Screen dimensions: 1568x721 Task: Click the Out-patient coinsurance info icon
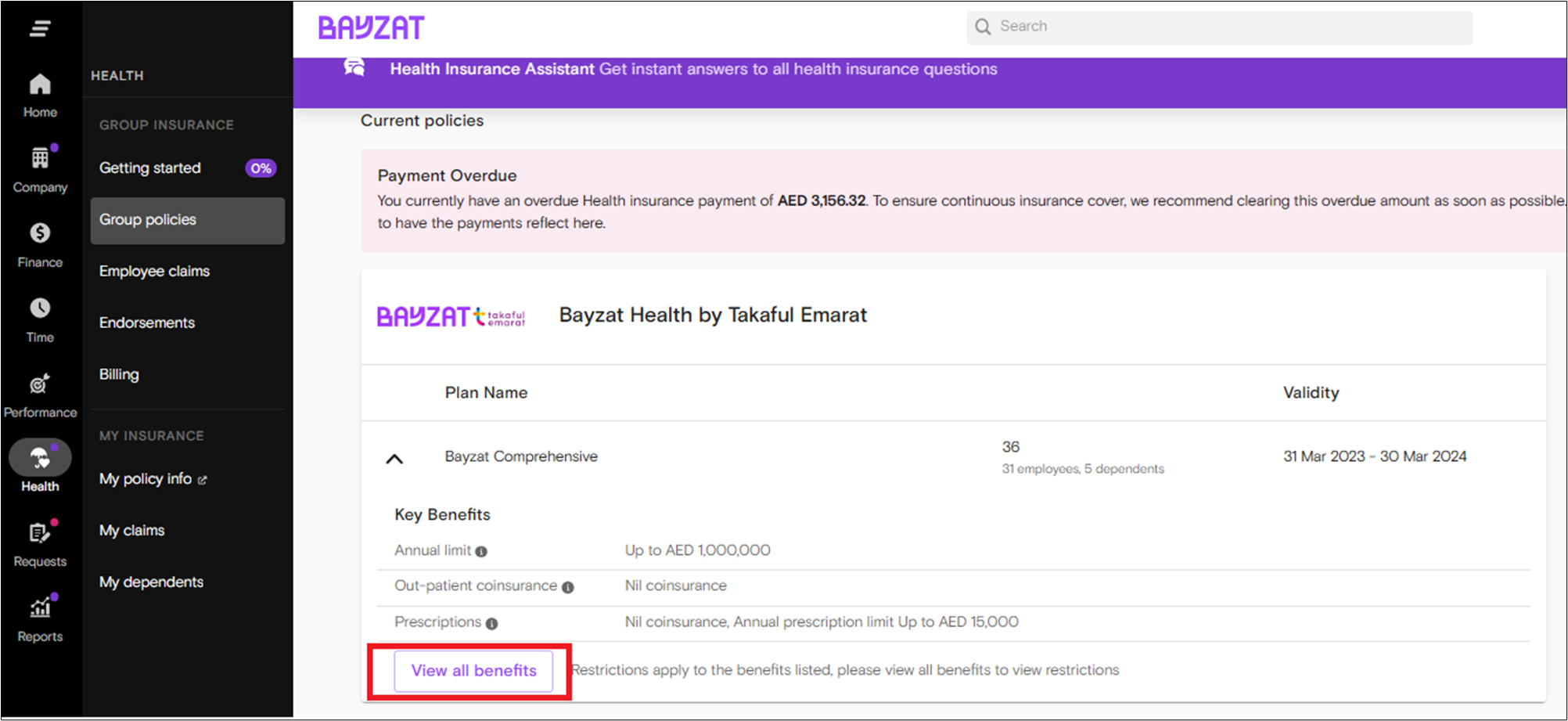(x=568, y=587)
